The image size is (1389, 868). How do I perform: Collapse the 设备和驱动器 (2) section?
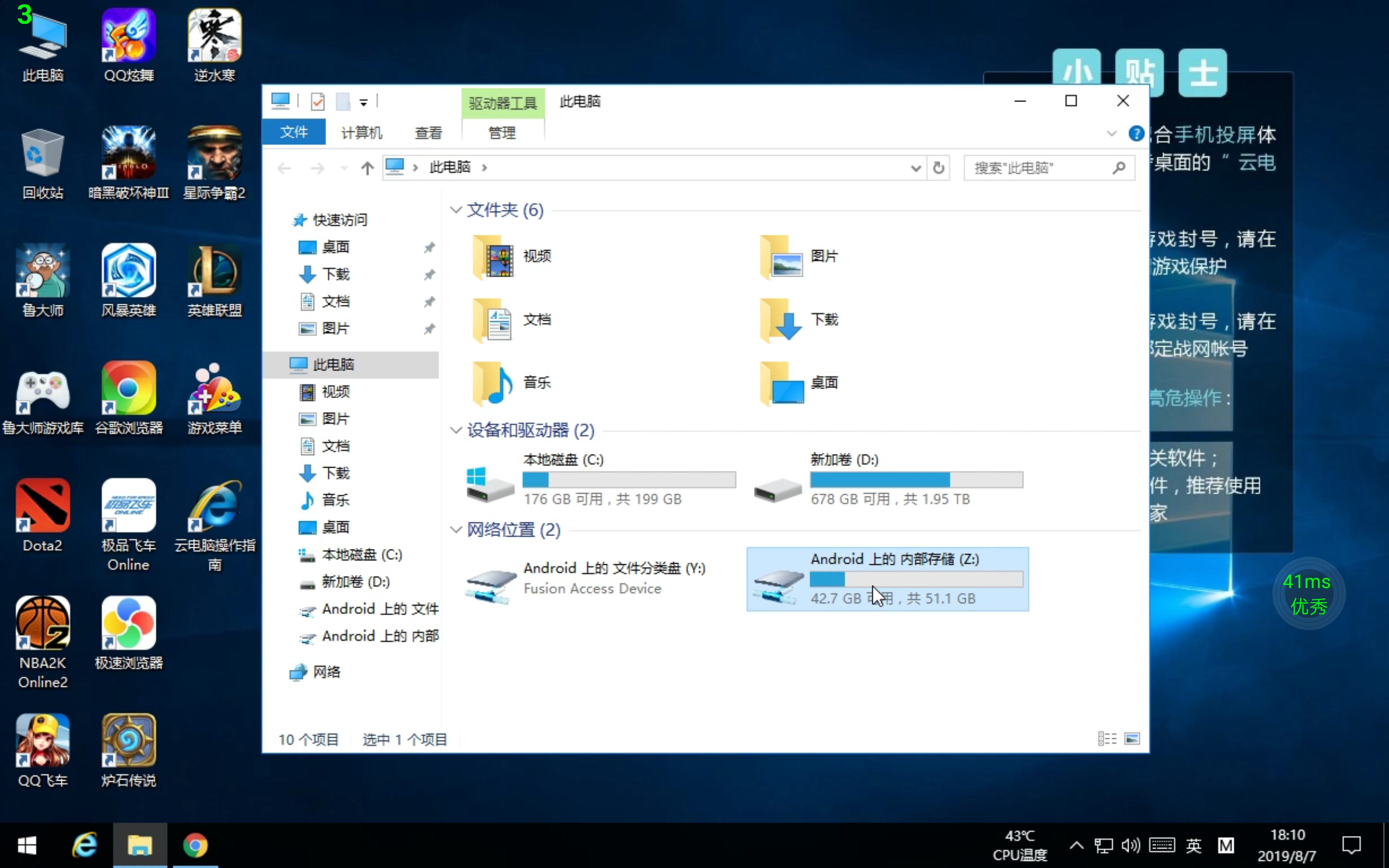tap(455, 431)
